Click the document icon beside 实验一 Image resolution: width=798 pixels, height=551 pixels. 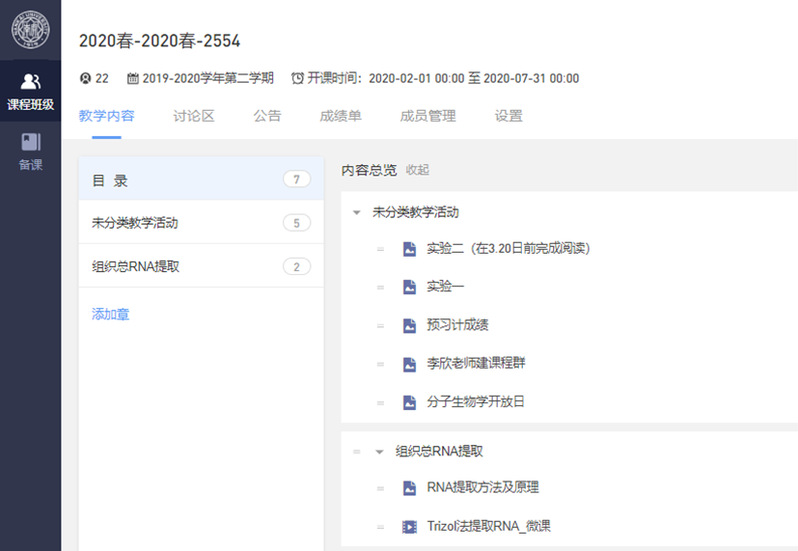[x=409, y=287]
